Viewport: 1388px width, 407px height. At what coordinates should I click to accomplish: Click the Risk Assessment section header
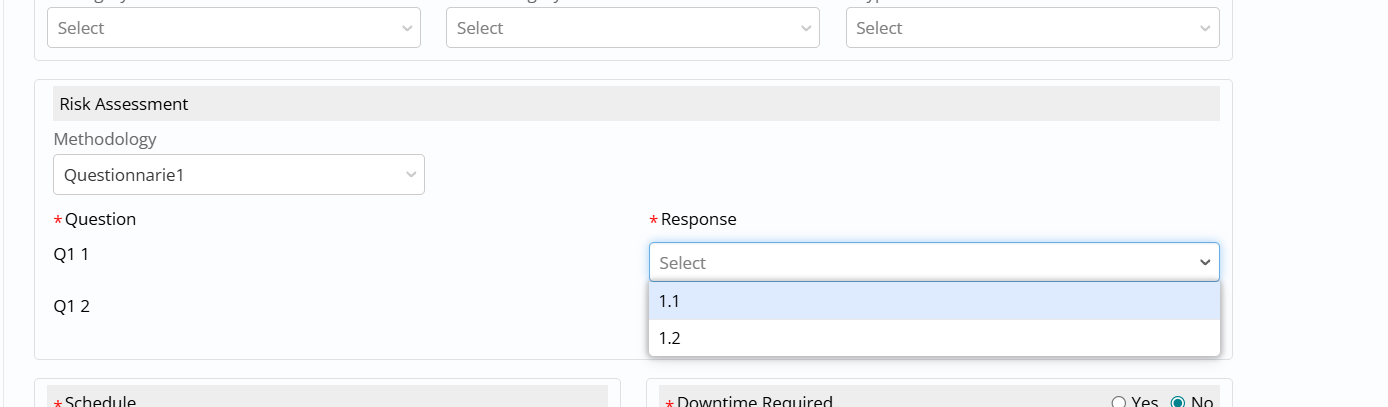click(x=124, y=104)
